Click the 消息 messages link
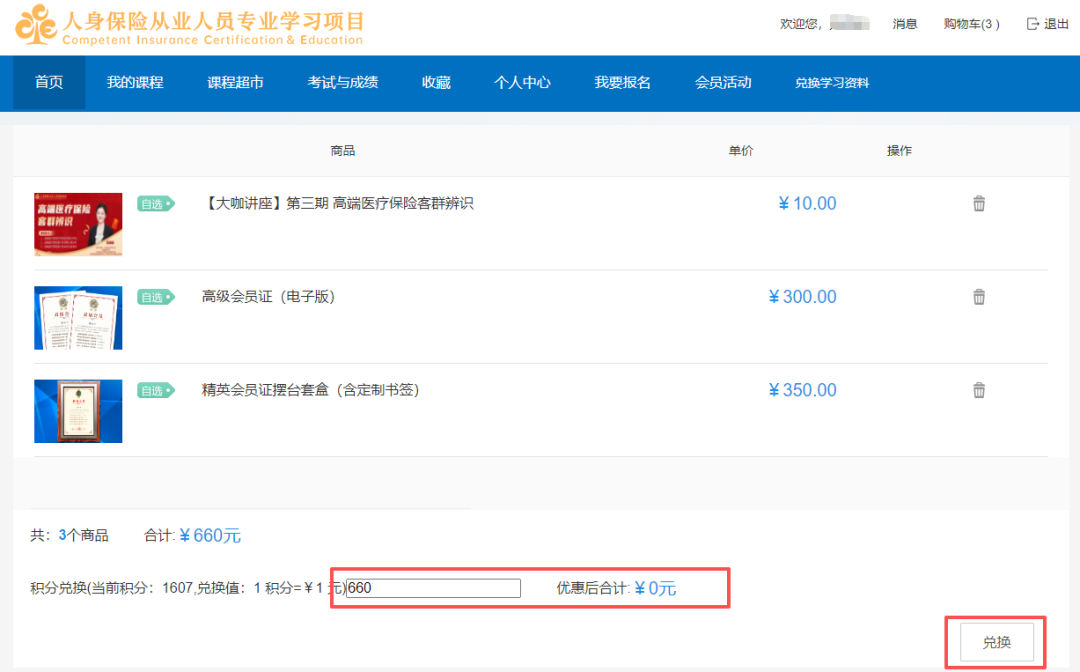Image resolution: width=1080 pixels, height=672 pixels. point(905,24)
